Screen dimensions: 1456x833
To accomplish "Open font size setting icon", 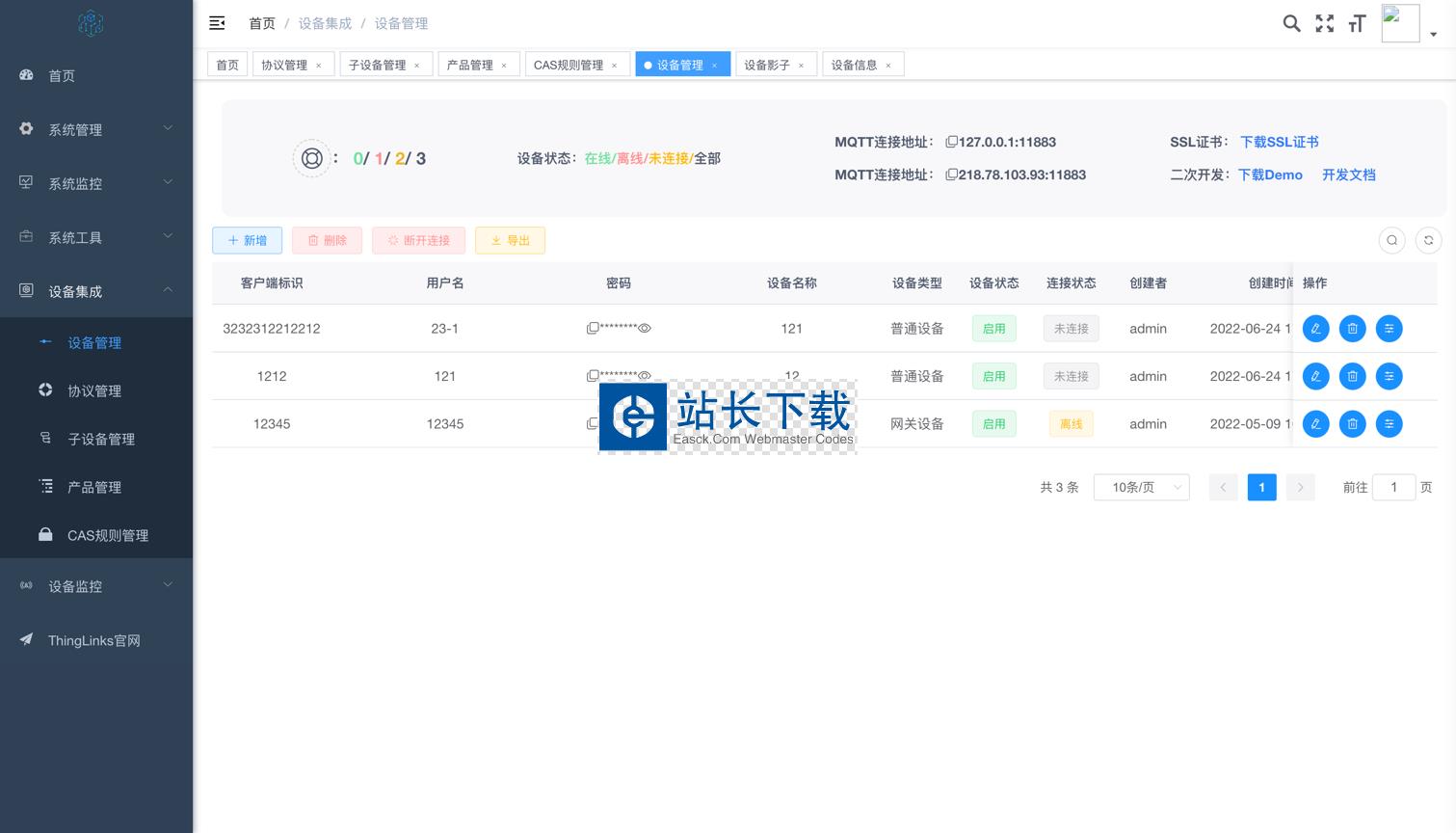I will pyautogui.click(x=1357, y=23).
